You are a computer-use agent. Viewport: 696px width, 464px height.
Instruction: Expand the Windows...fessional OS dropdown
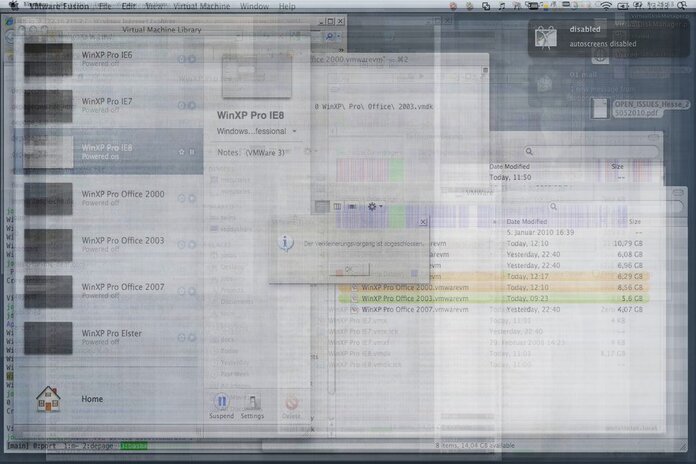[257, 131]
